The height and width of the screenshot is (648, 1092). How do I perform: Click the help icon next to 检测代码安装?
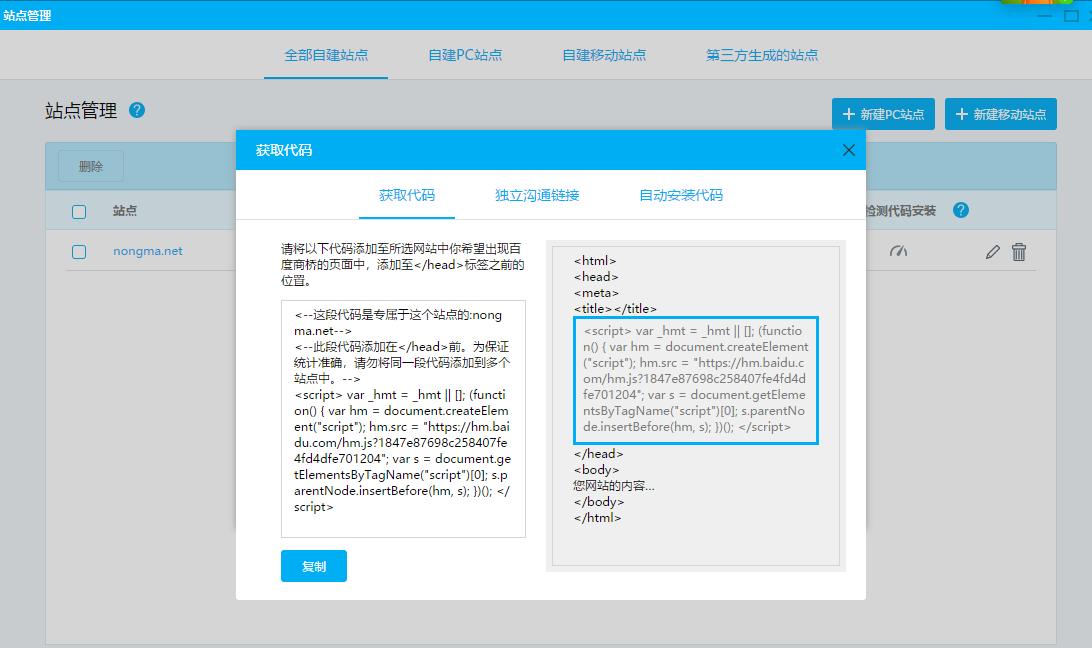pyautogui.click(x=961, y=210)
